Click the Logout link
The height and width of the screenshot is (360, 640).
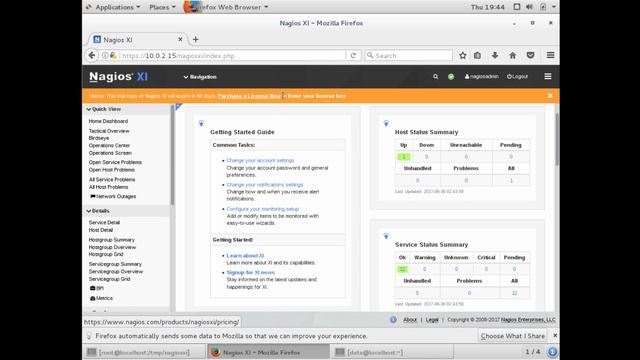[x=517, y=76]
